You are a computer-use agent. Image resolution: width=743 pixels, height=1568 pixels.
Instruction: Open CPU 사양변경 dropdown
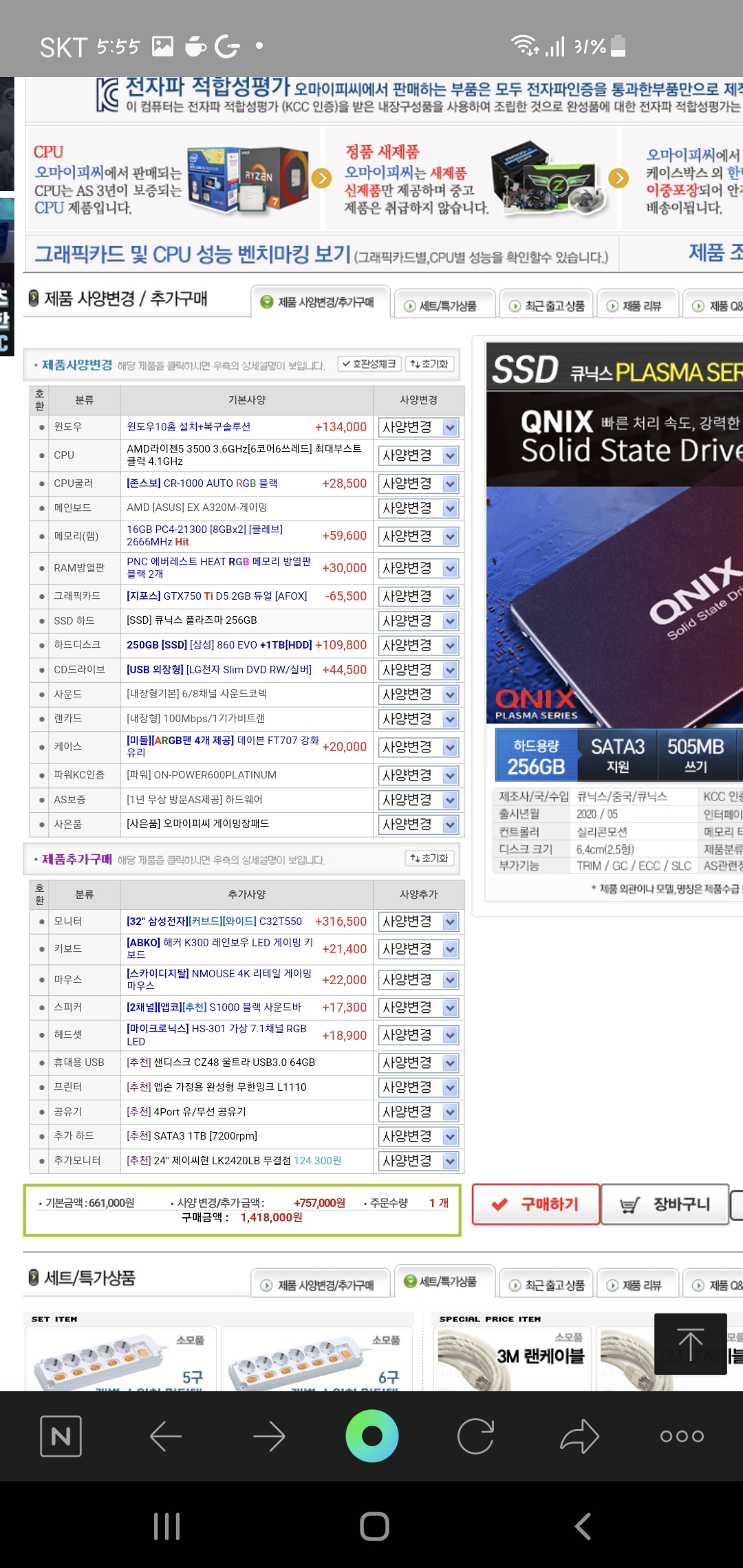click(418, 455)
